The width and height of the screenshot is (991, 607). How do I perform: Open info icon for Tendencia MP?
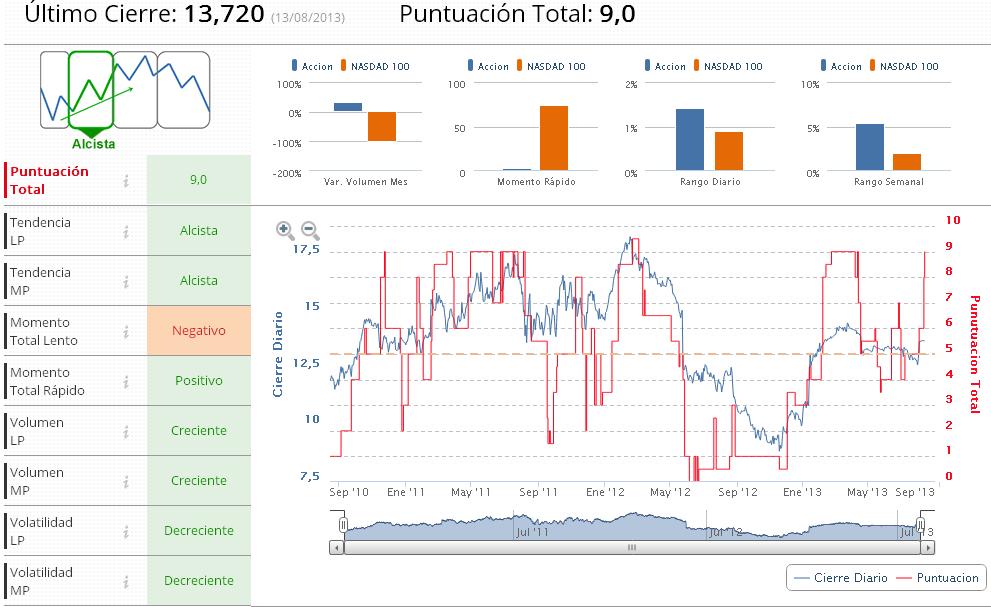(x=126, y=282)
